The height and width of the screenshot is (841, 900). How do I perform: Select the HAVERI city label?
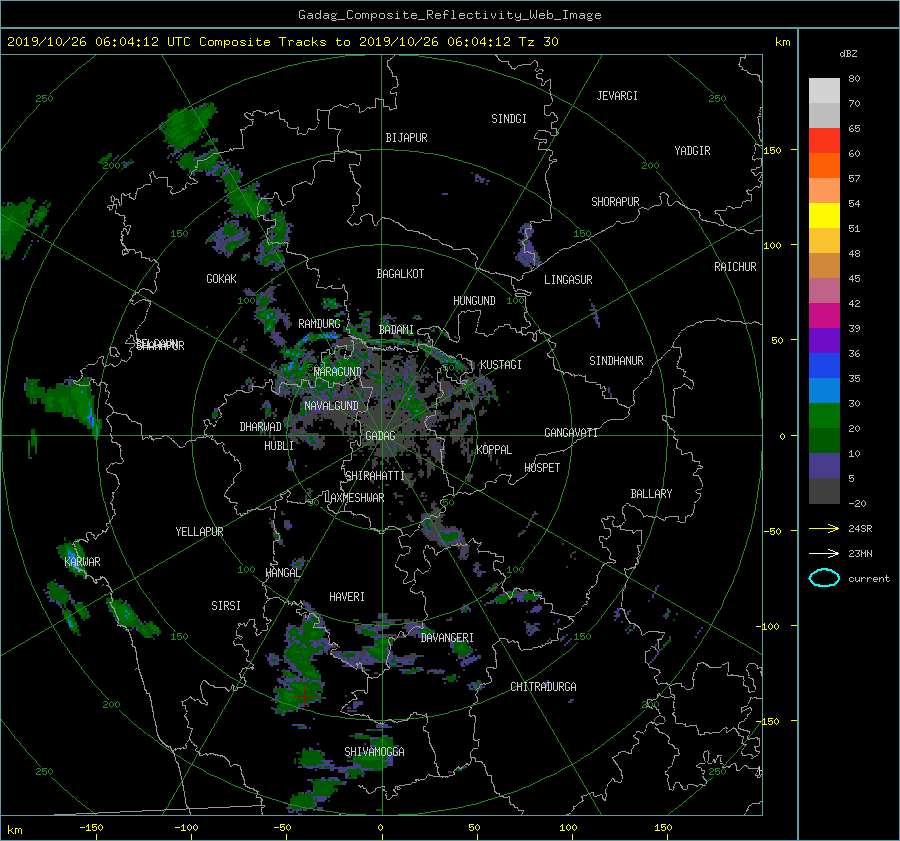tap(347, 597)
